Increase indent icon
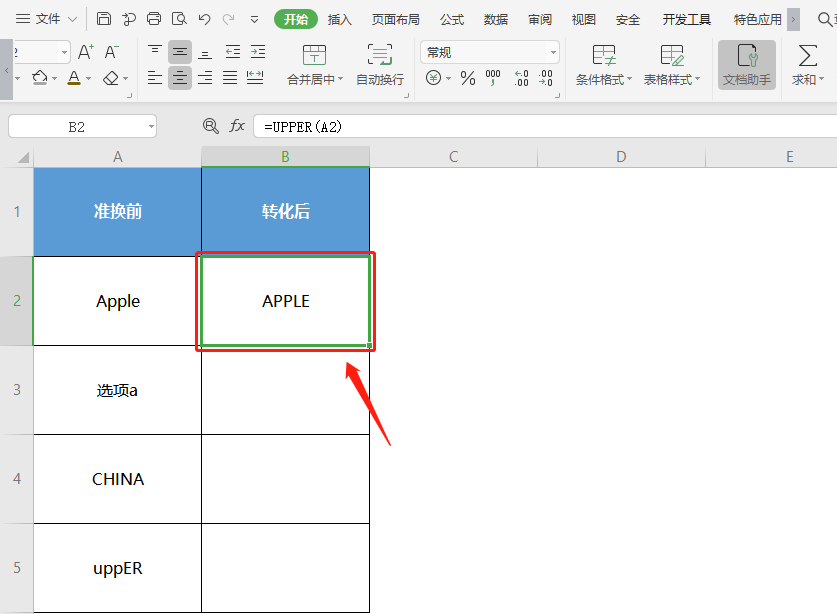 (x=258, y=52)
